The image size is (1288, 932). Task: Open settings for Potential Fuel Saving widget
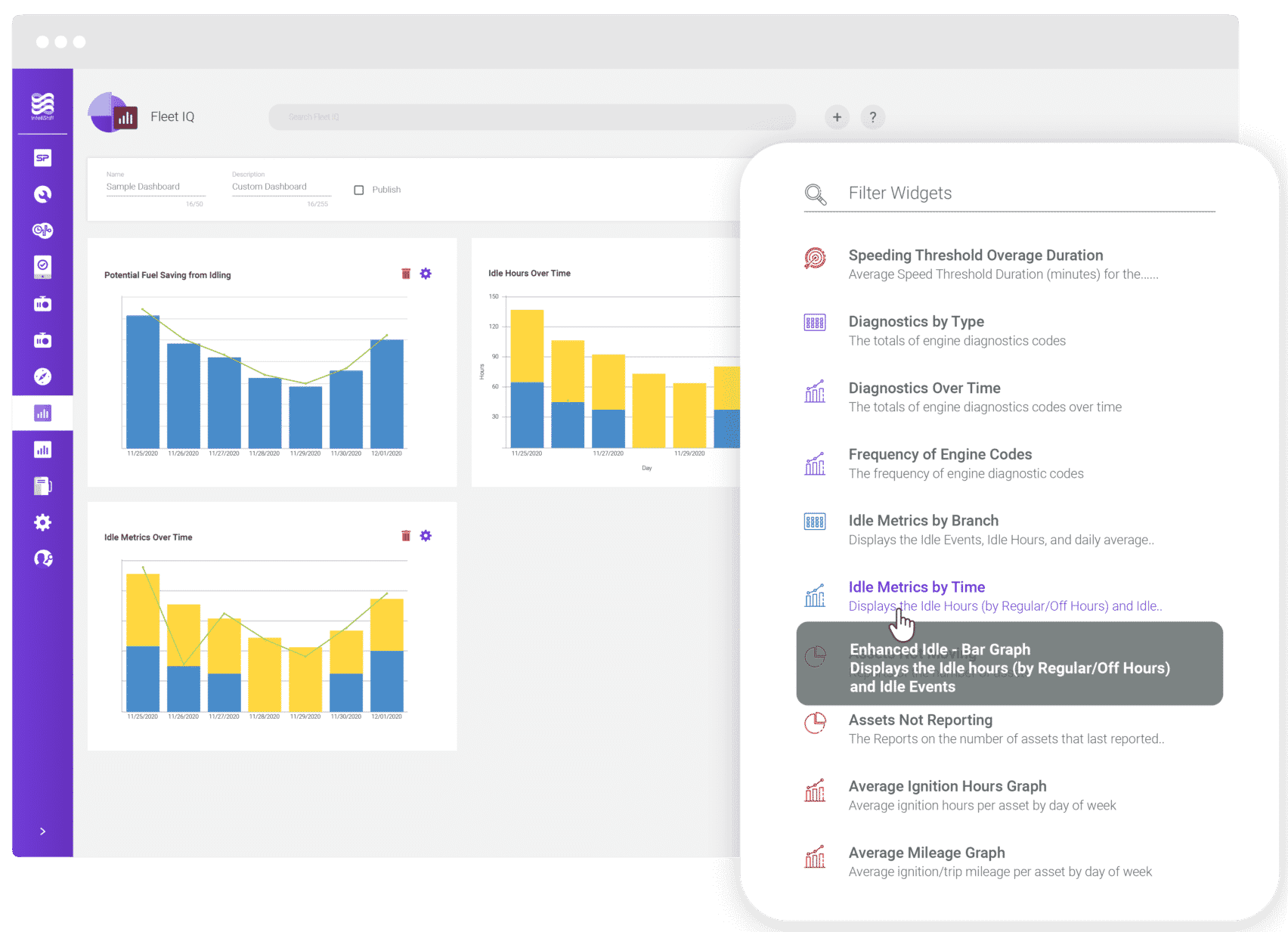pos(426,274)
